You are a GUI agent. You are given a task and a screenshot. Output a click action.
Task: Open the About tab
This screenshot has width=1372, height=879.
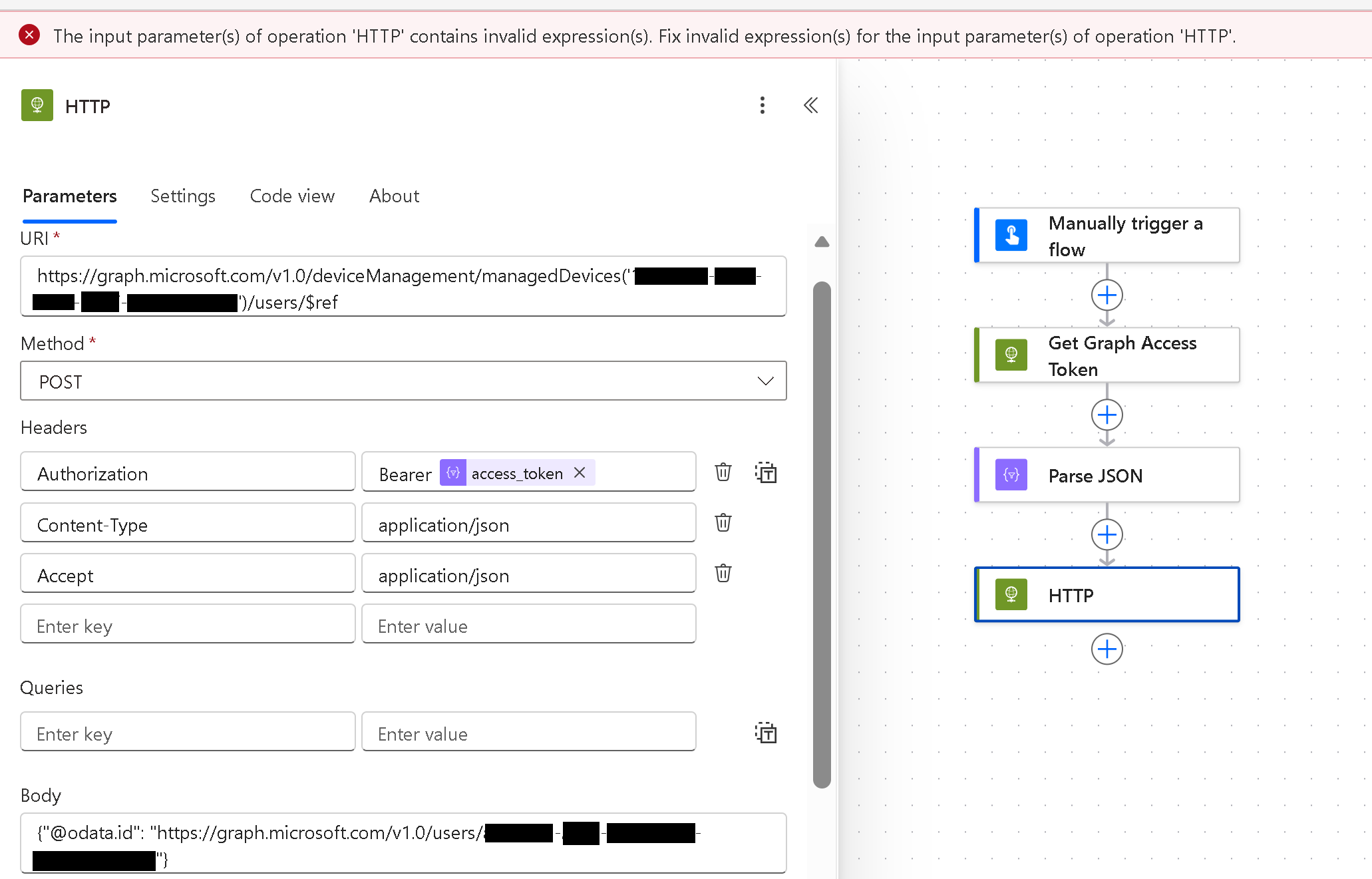click(395, 196)
